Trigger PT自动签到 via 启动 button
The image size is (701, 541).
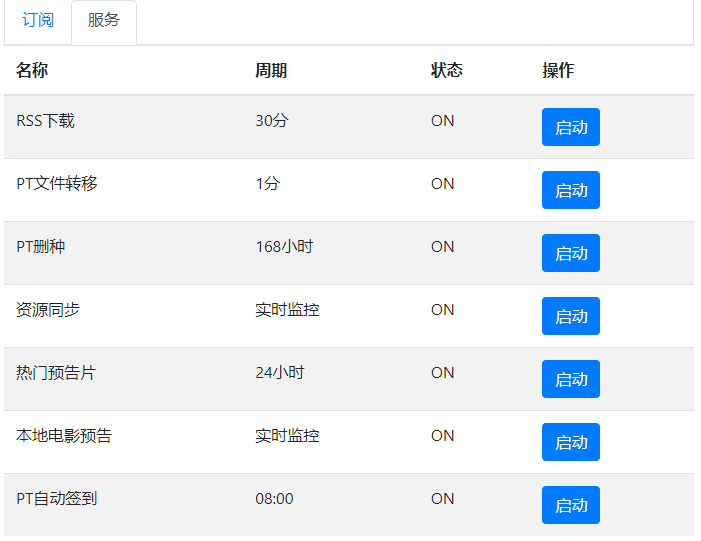click(570, 505)
